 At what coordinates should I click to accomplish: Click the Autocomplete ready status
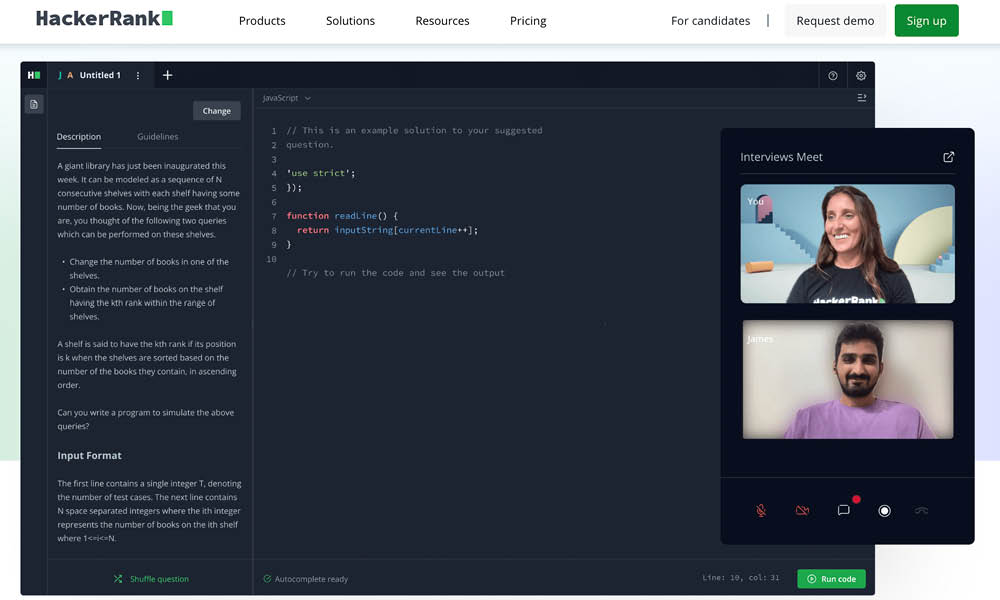click(x=305, y=579)
